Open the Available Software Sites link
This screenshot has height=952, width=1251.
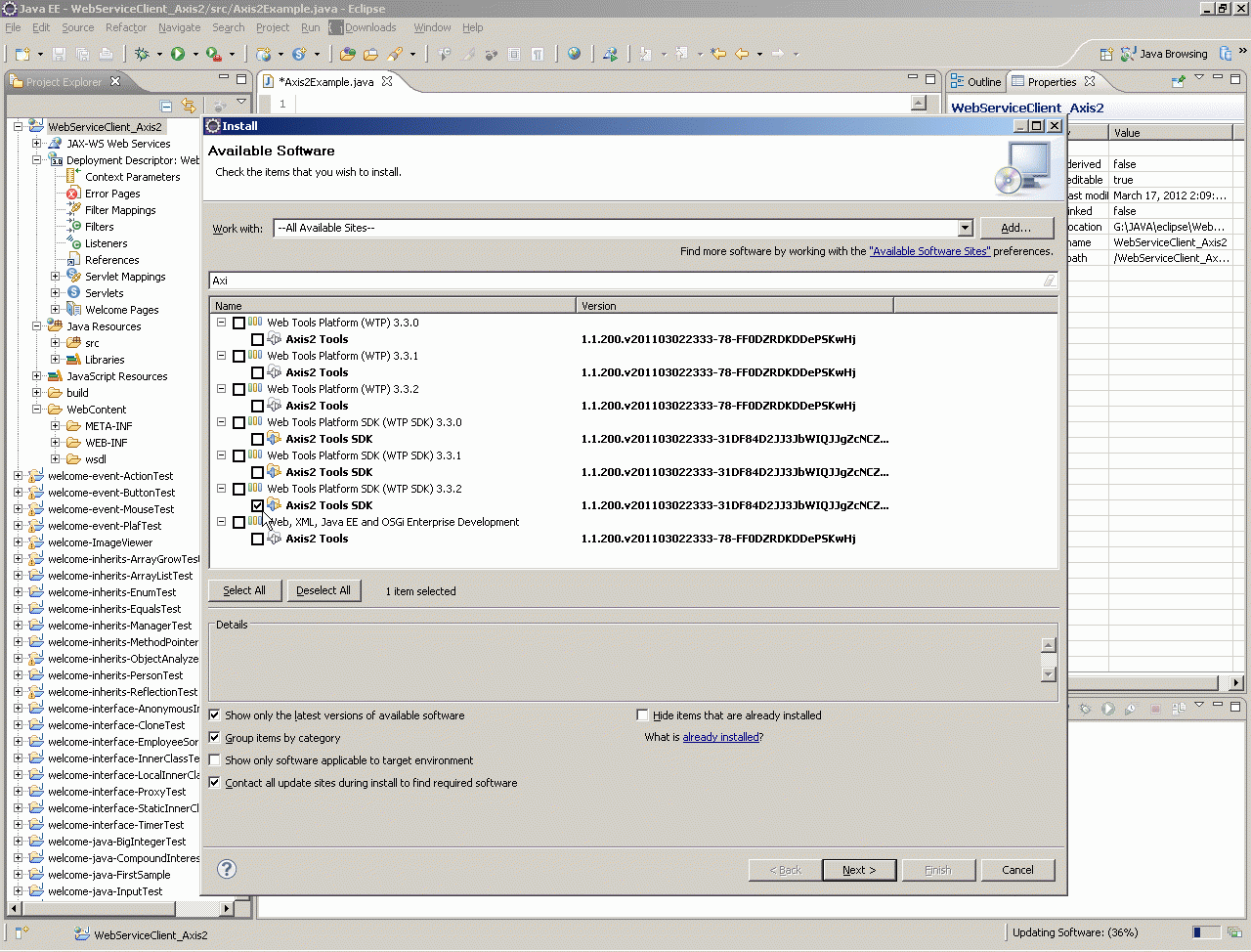click(929, 251)
